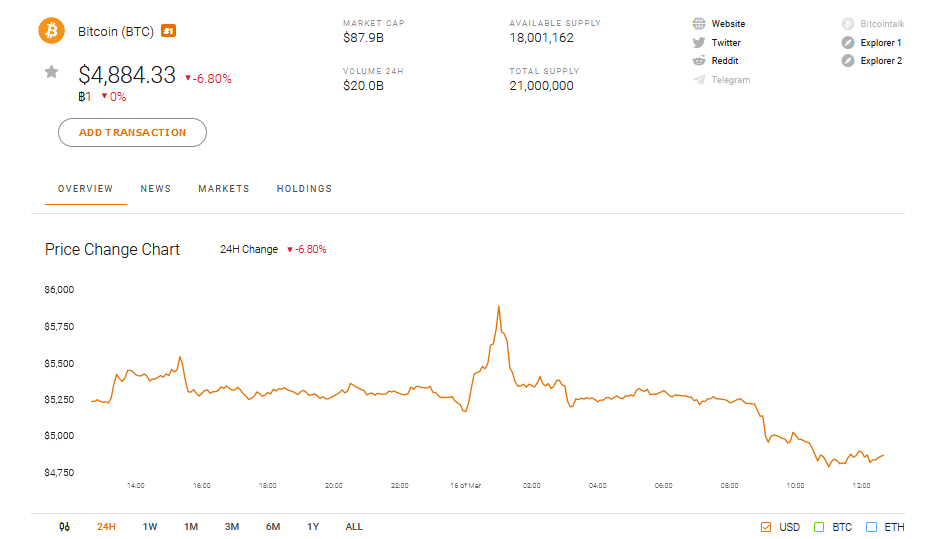Click the Bitcointalk icon

click(848, 24)
